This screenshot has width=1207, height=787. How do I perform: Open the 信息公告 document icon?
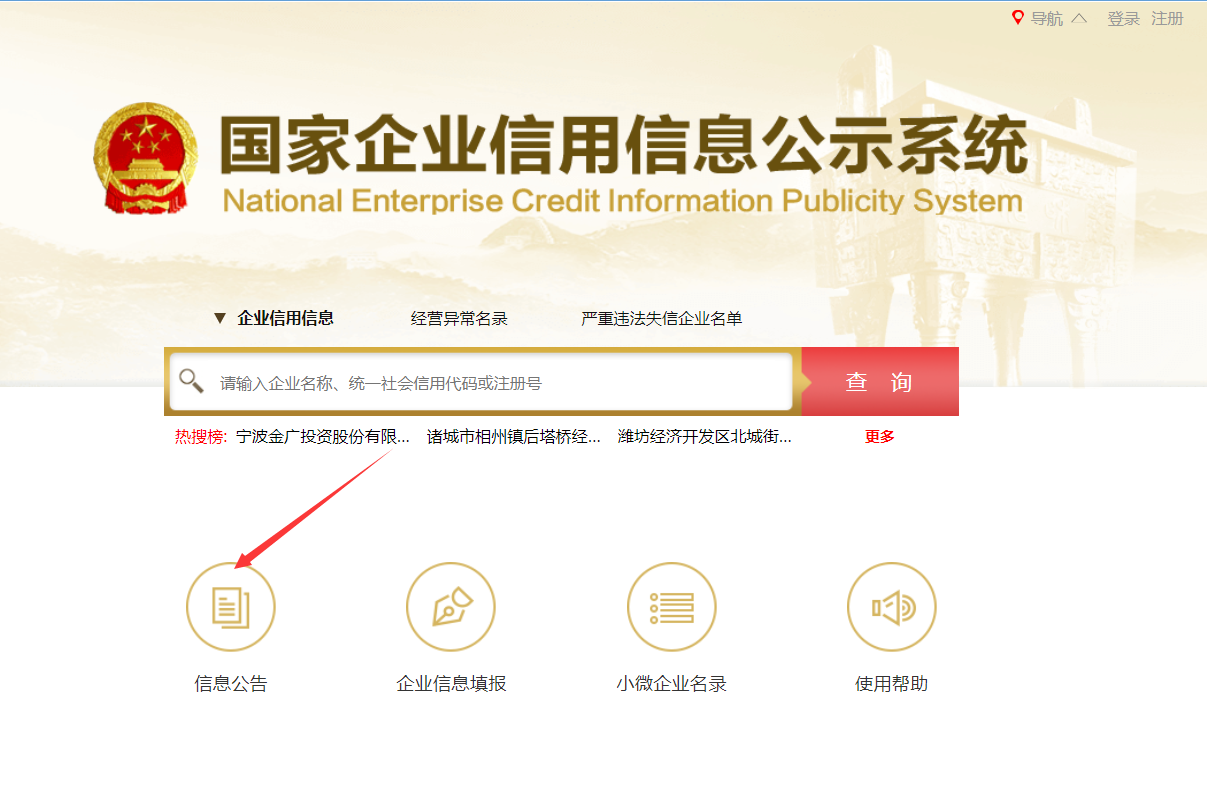(231, 607)
